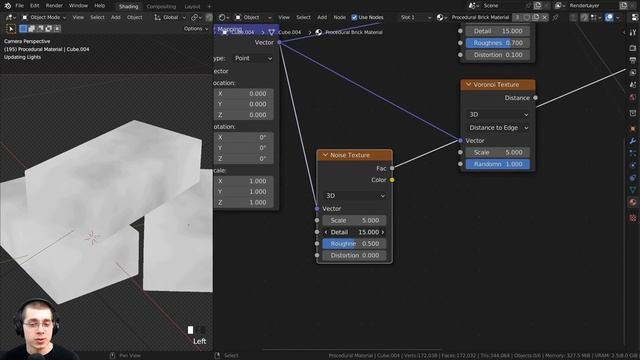Open the Global transform orientation dropdown
Image resolution: width=640 pixels, height=360 pixels.
(170, 17)
